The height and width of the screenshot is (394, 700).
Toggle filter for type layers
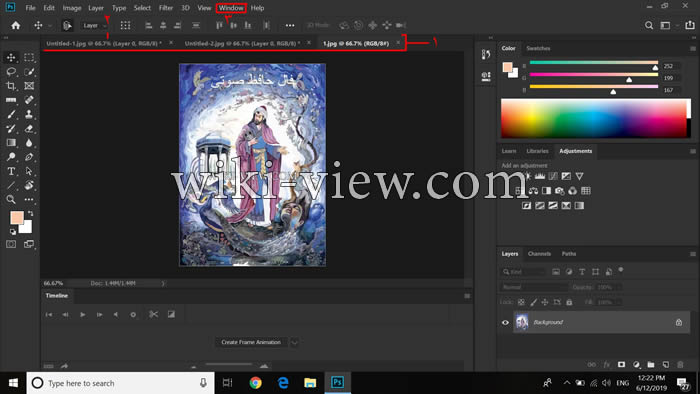pos(582,272)
